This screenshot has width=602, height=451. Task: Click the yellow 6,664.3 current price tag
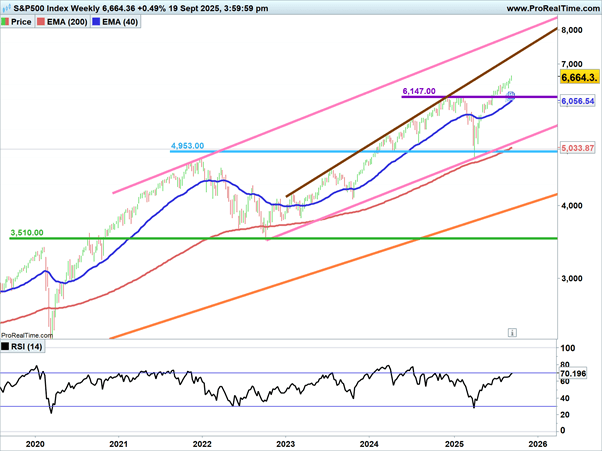click(579, 78)
